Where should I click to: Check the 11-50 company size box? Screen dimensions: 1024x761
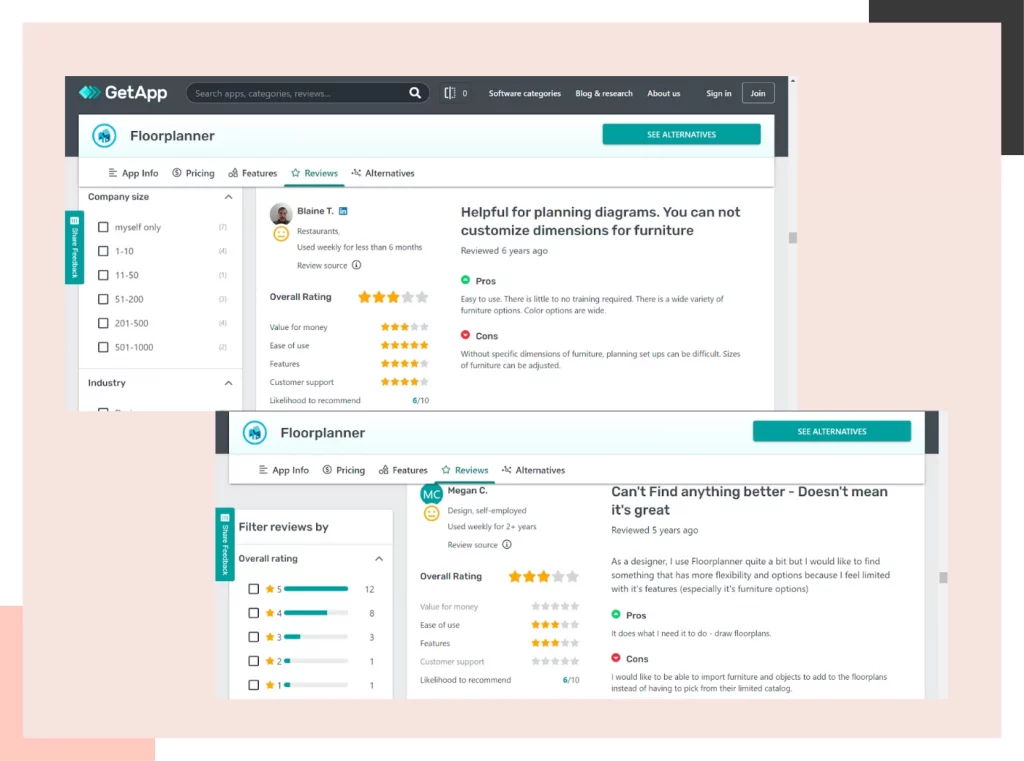pos(103,275)
